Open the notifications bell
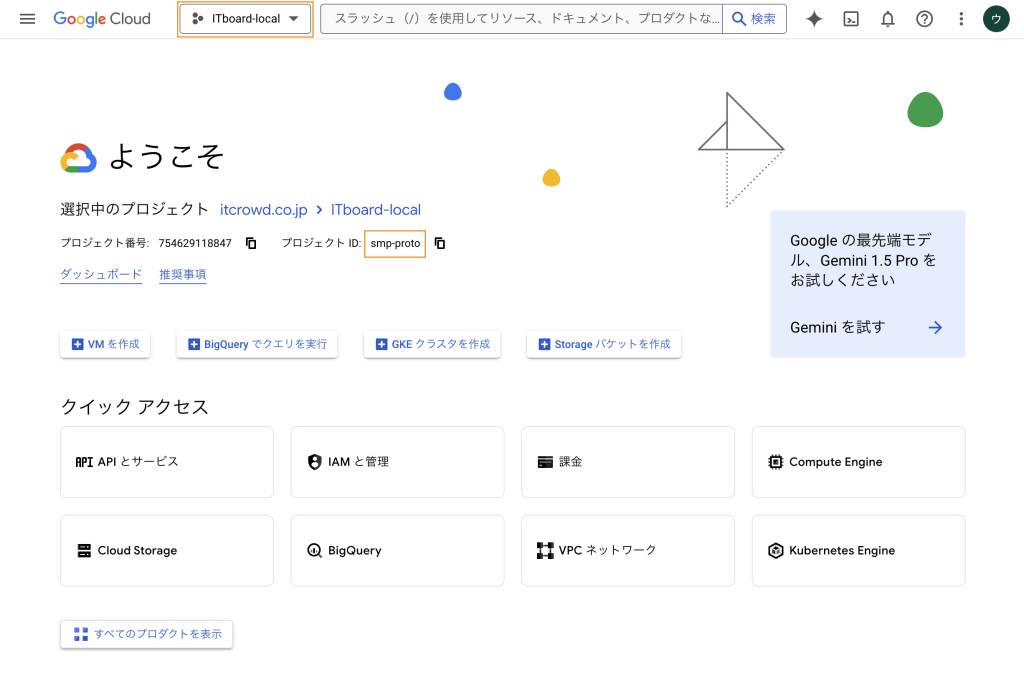The height and width of the screenshot is (676, 1024). (887, 19)
